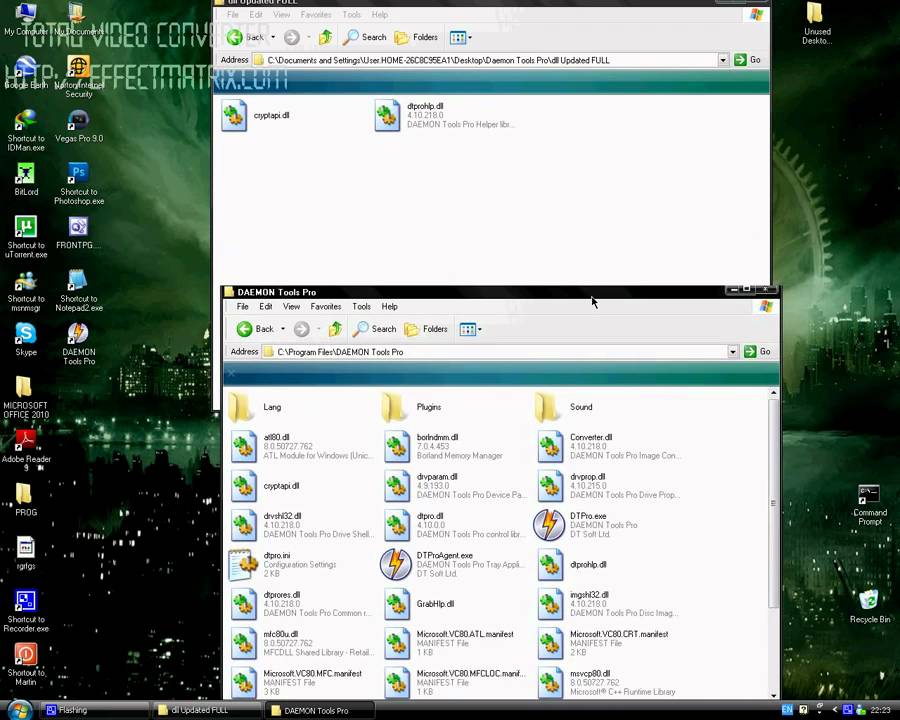Open the Plugins folder
The image size is (900, 720).
pos(411,407)
